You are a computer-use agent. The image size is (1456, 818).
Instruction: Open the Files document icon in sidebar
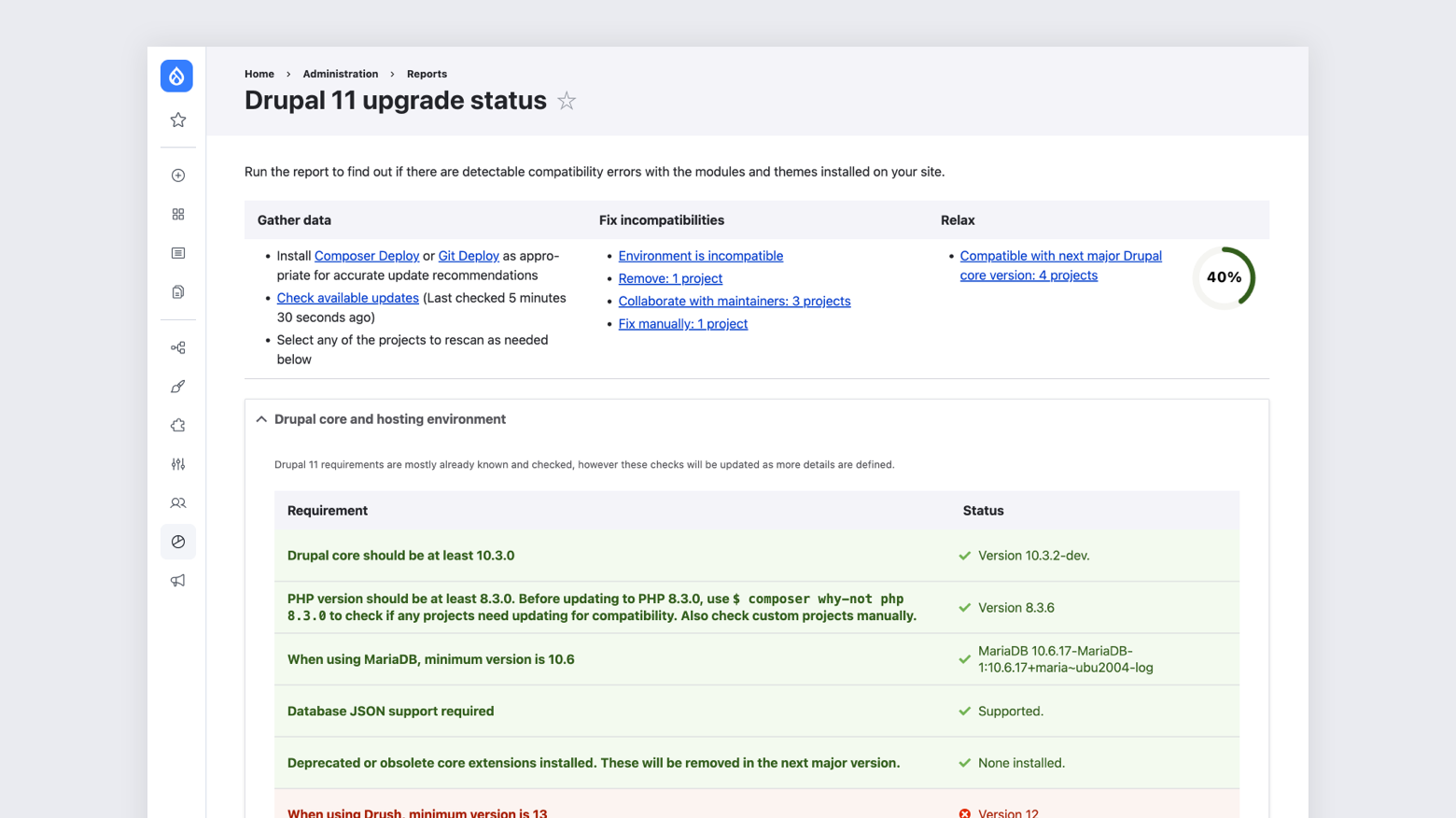[178, 292]
